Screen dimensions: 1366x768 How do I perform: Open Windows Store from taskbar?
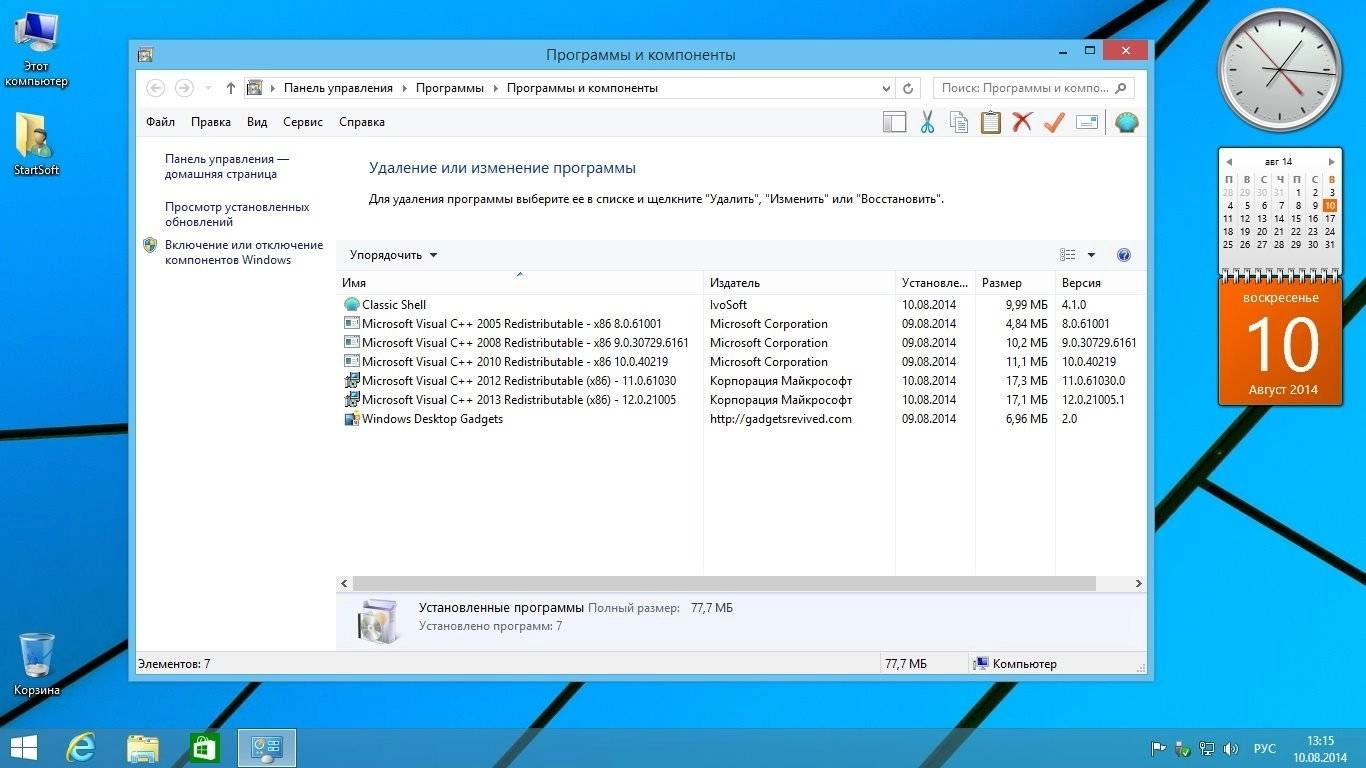point(204,747)
